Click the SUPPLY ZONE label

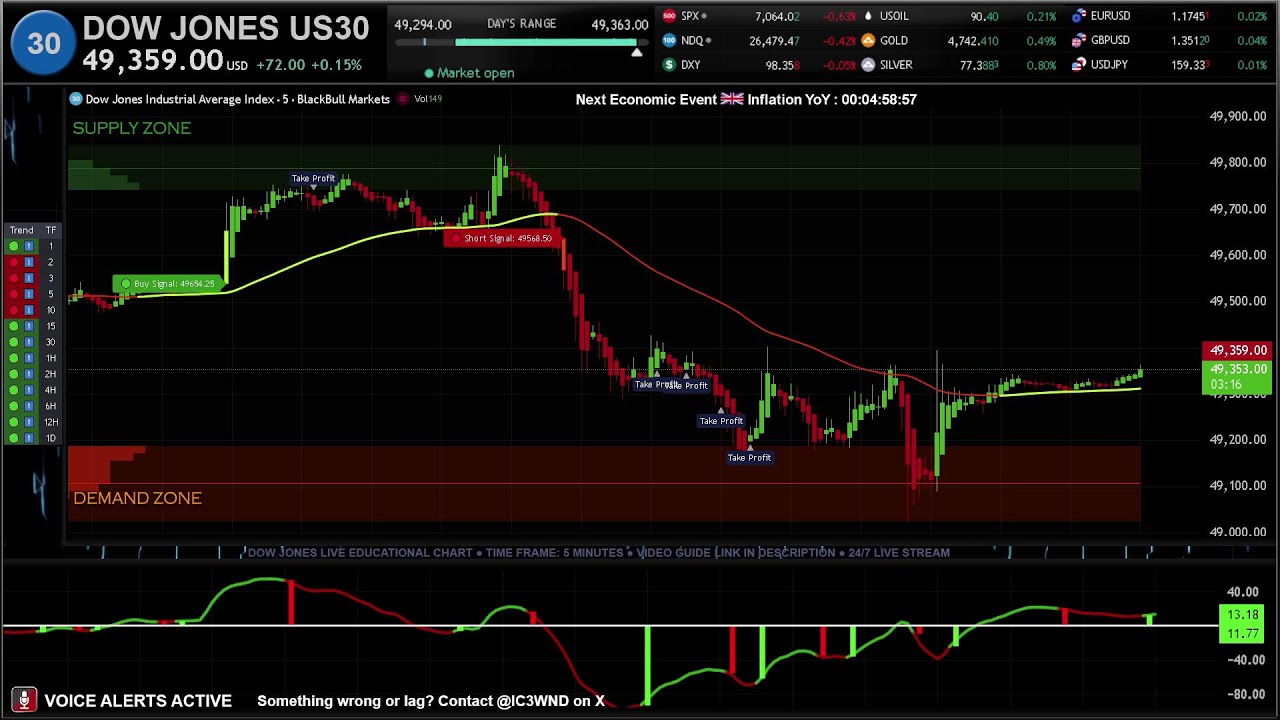pos(132,128)
